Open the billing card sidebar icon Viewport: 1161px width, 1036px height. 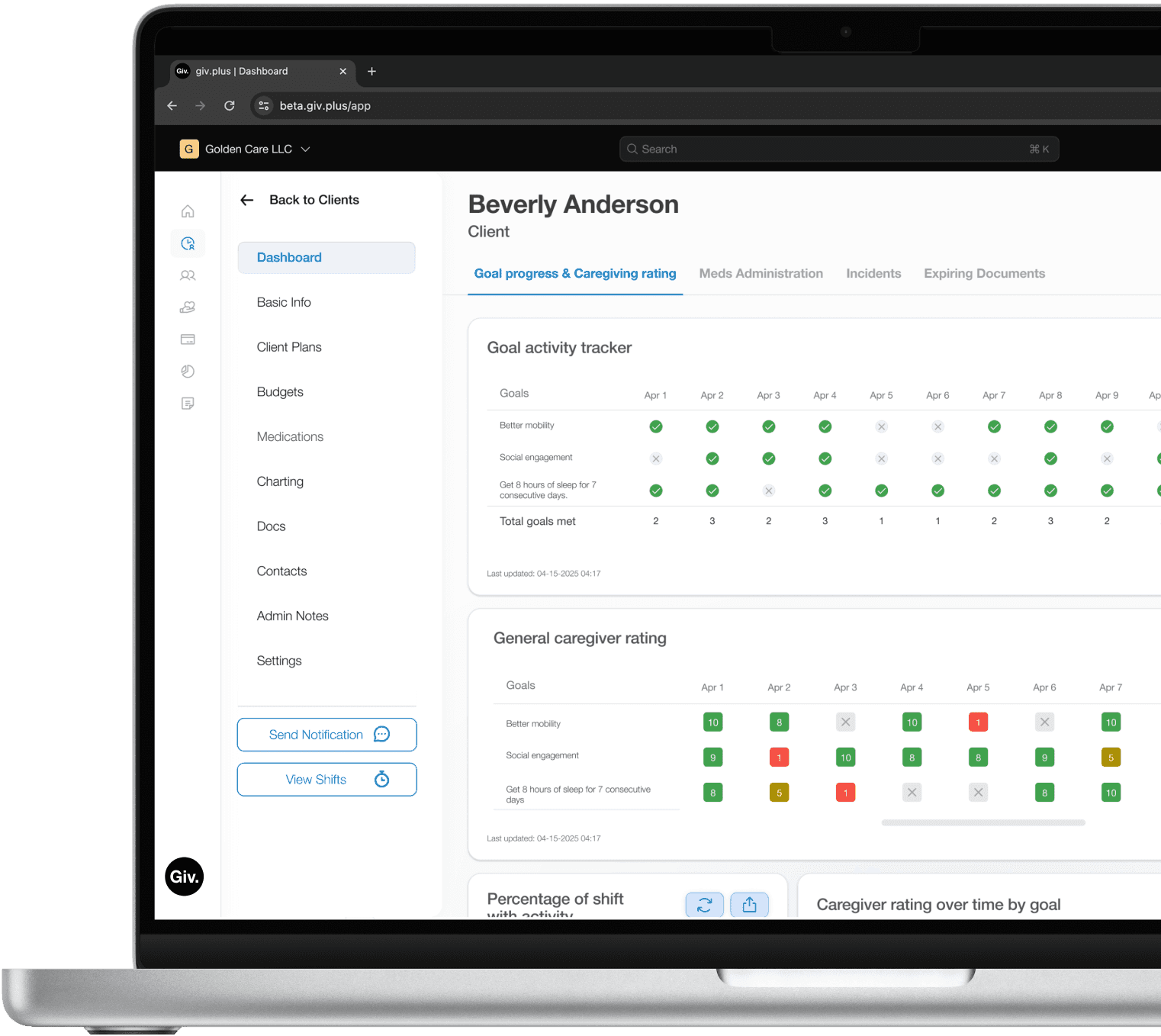pos(188,339)
